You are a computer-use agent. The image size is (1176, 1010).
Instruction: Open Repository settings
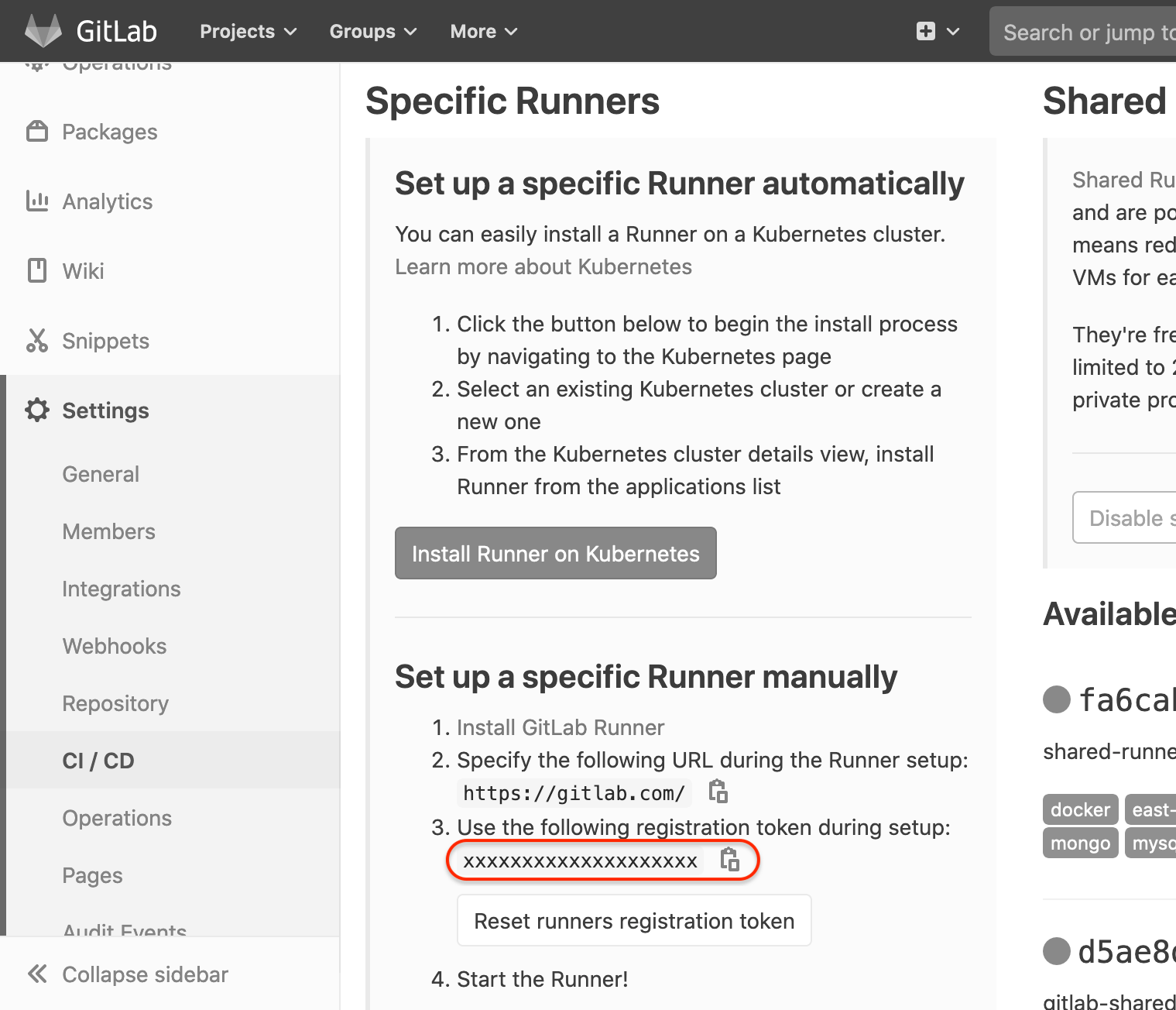115,703
